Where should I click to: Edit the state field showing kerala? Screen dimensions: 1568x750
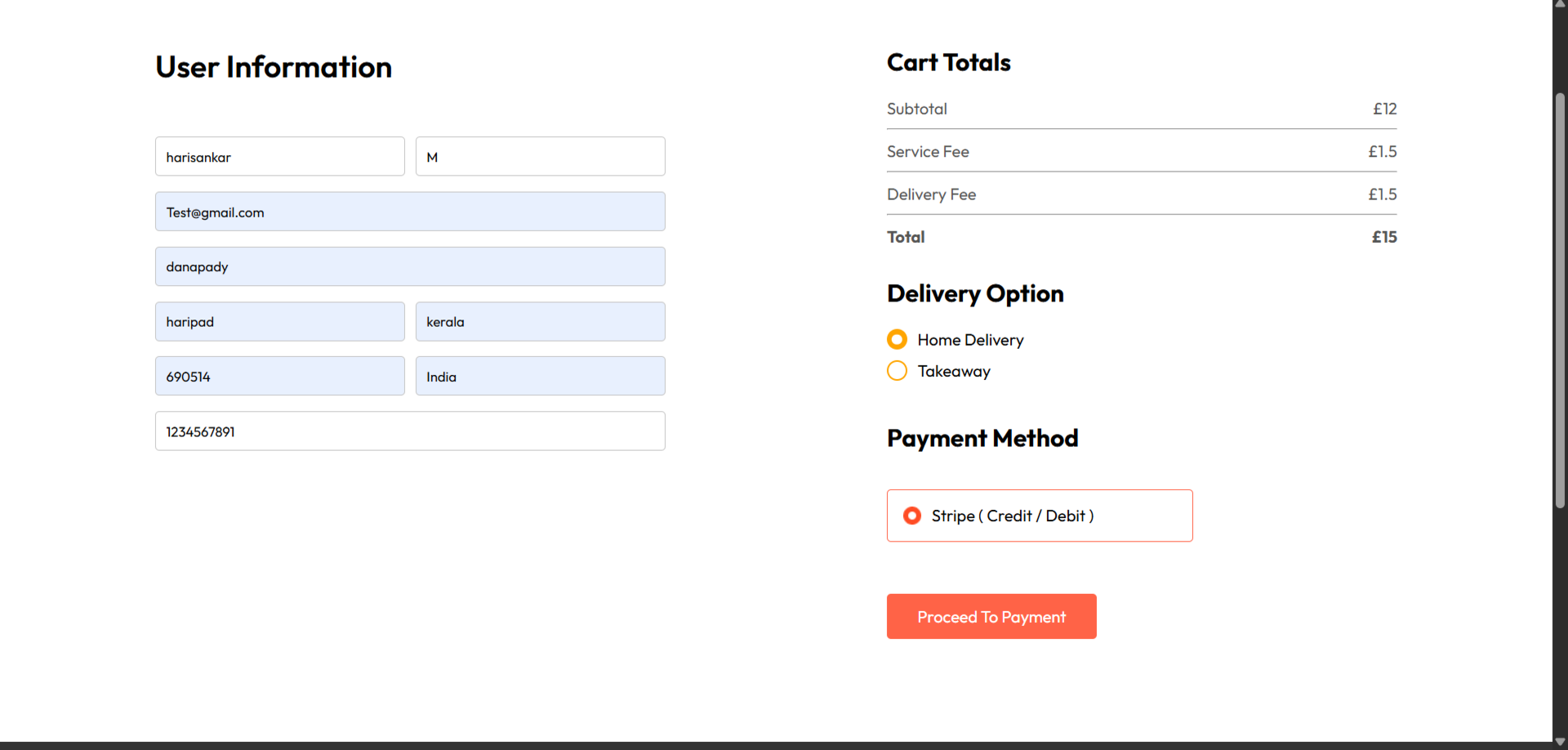point(541,322)
